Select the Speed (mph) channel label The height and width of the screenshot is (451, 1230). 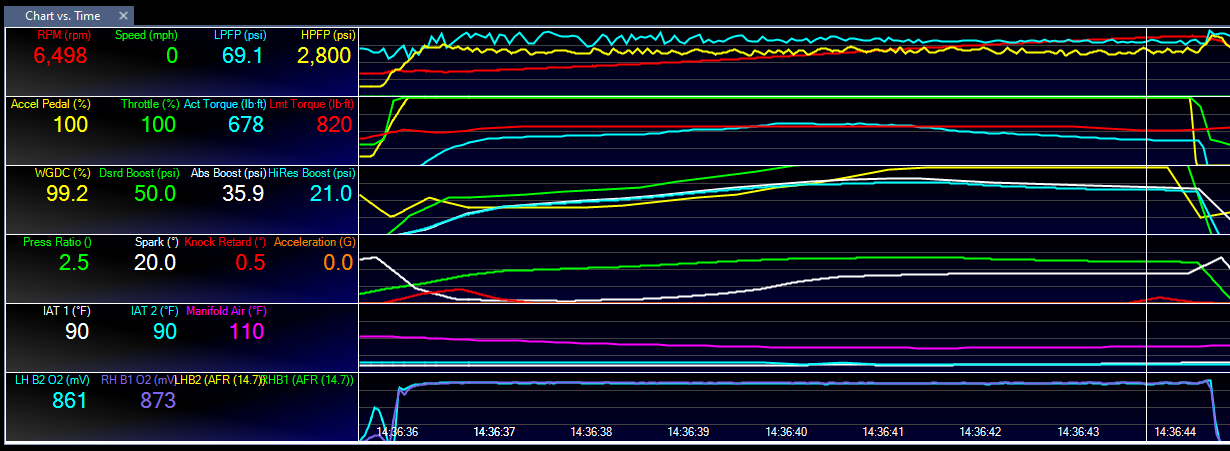coord(146,35)
